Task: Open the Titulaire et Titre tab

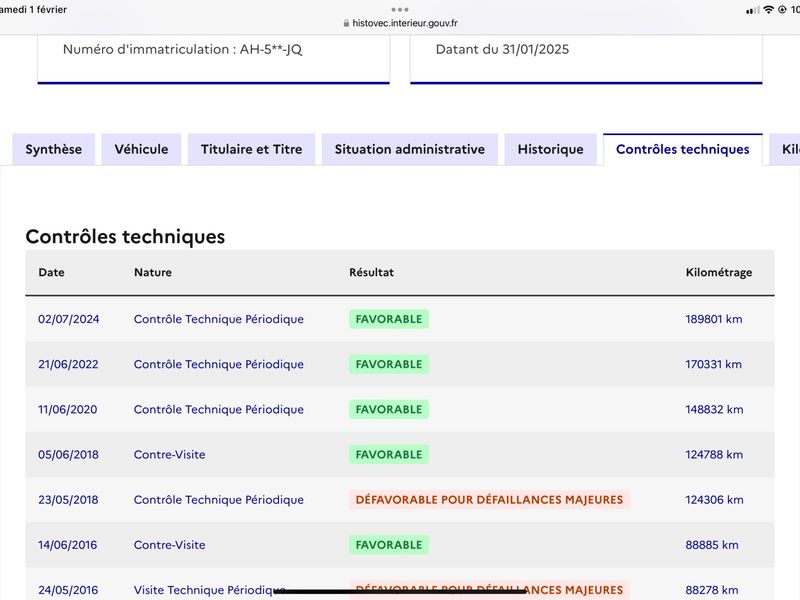Action: pyautogui.click(x=252, y=149)
